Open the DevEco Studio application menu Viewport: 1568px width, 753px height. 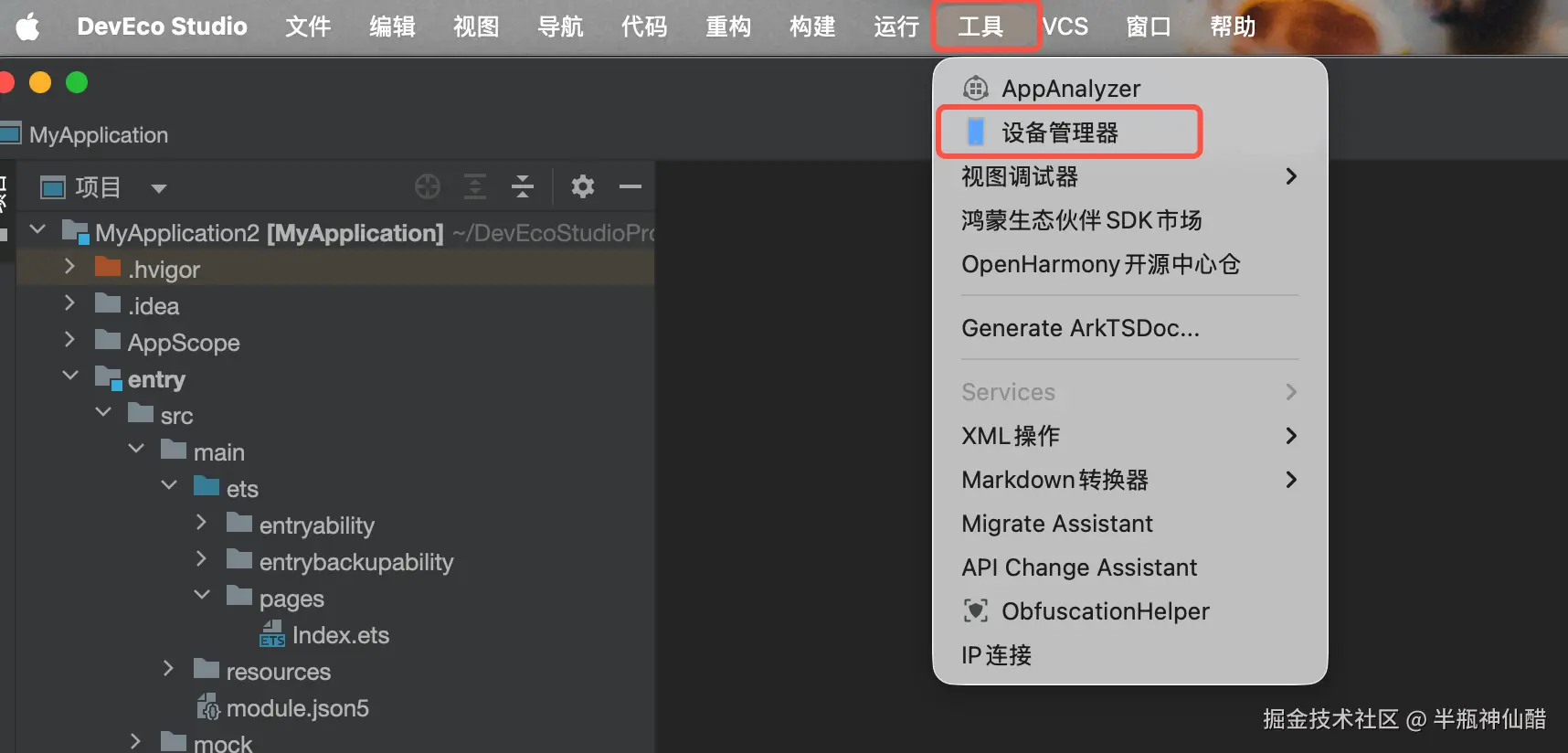(x=162, y=27)
